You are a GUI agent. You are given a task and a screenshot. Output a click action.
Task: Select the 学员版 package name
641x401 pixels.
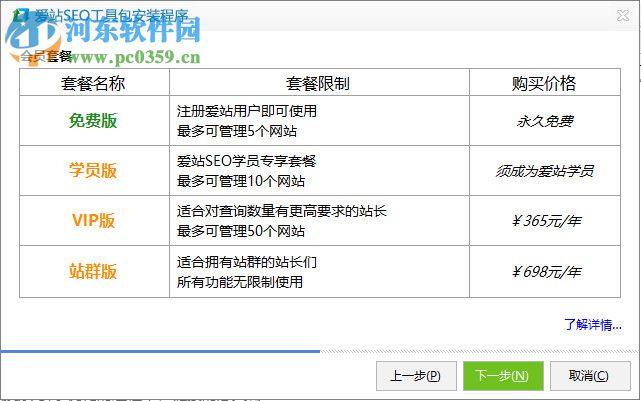(93, 170)
